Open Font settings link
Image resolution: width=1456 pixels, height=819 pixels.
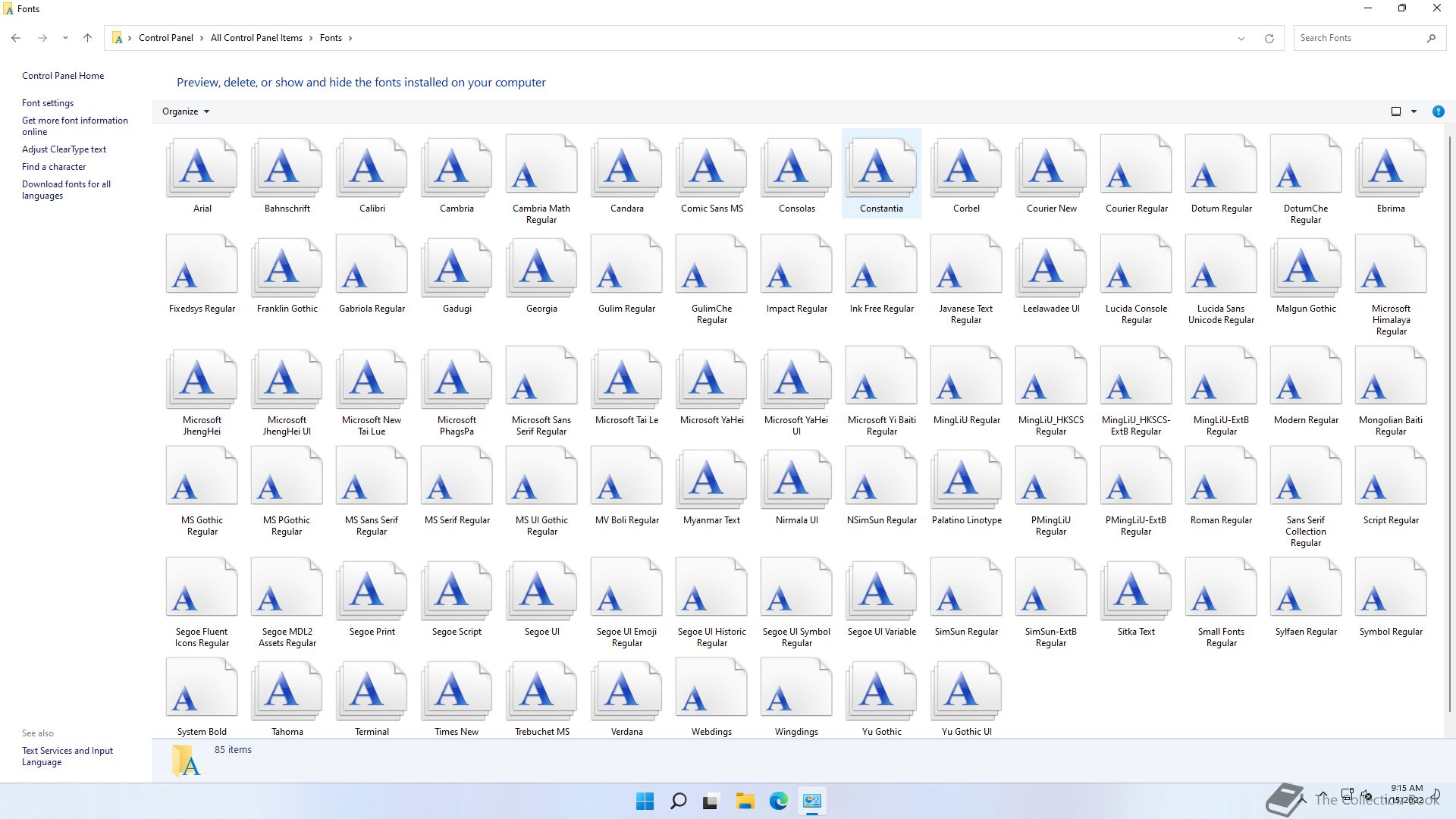pos(48,103)
